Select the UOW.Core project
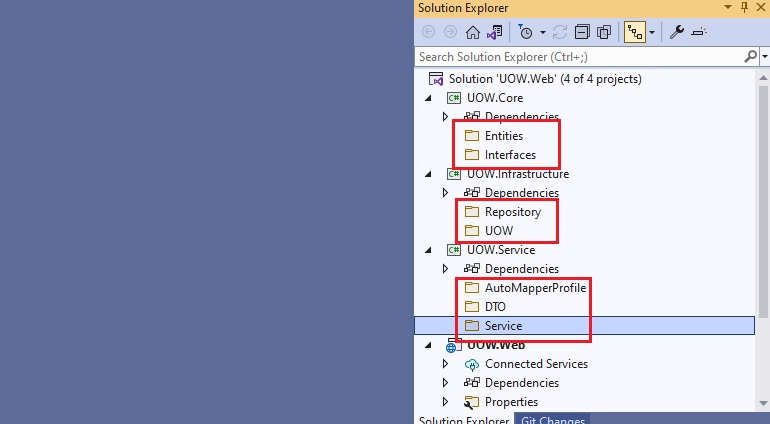 (495, 98)
